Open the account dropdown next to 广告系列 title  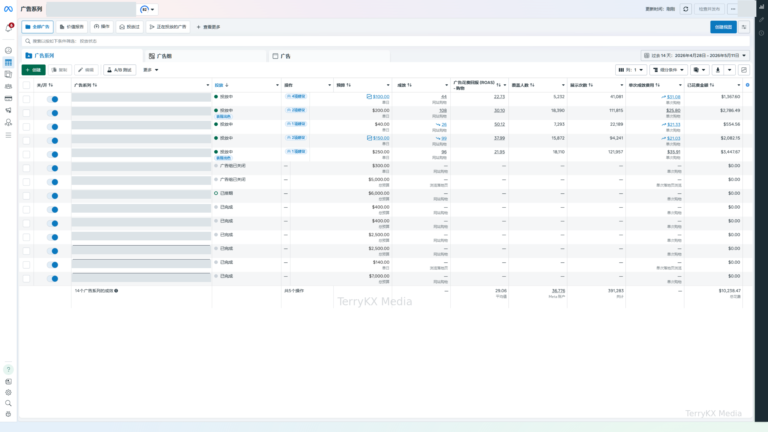[147, 9]
